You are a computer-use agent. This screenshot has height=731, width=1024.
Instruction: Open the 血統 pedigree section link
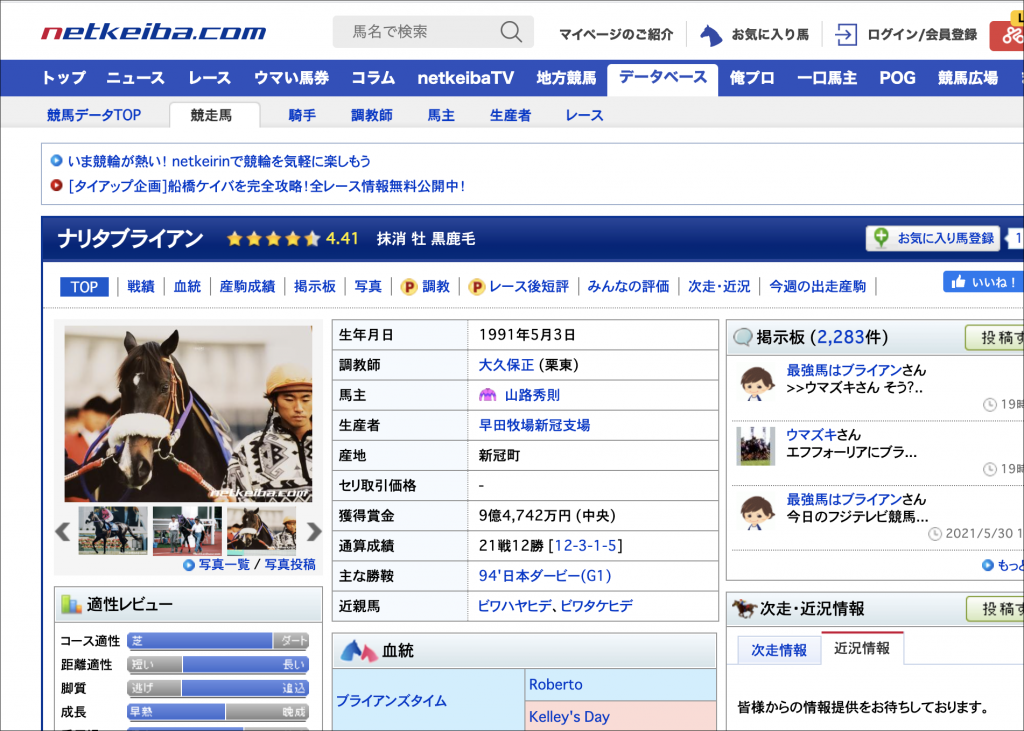click(187, 287)
